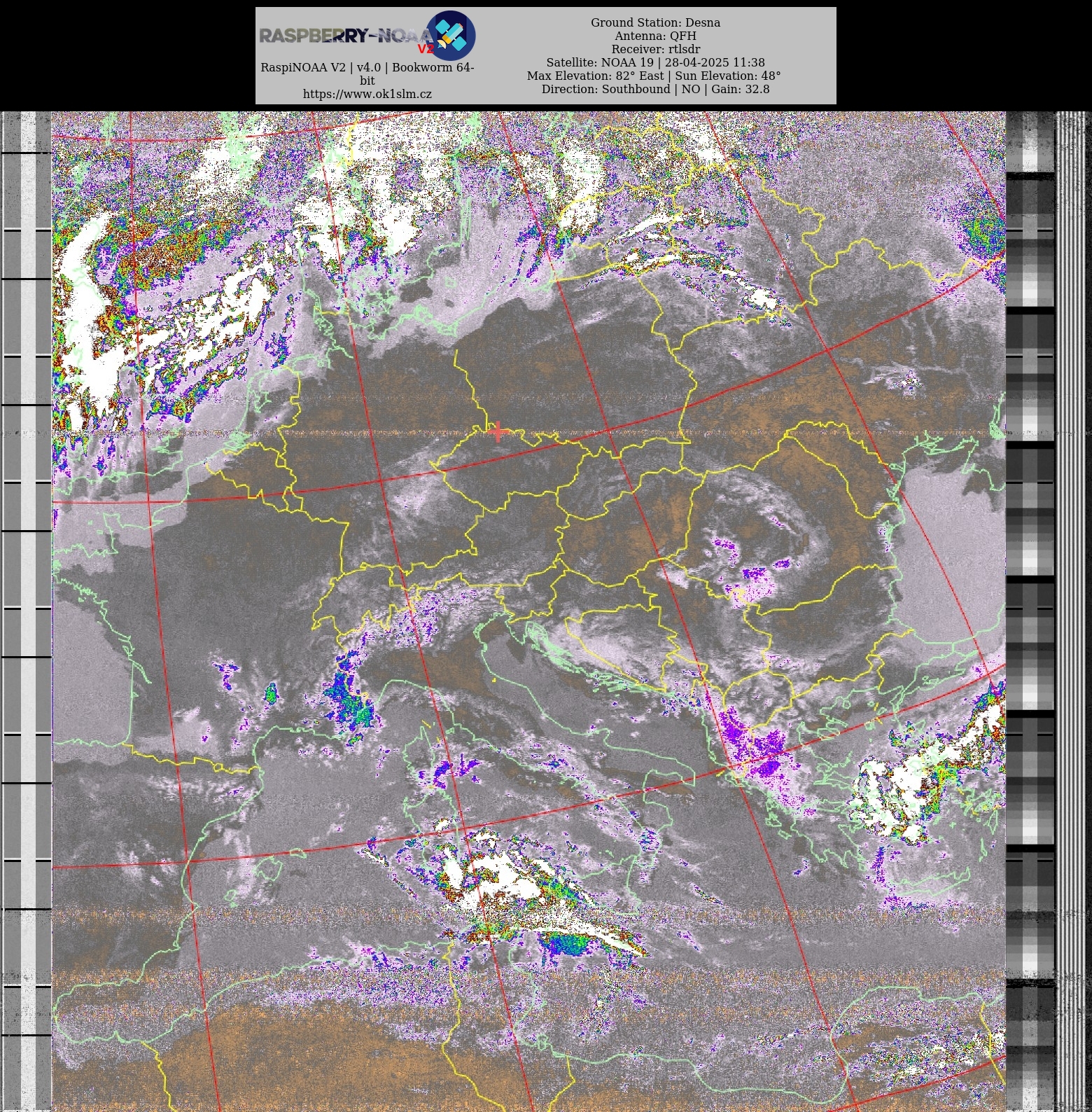Select the 'Receiver: rtlsdr' line
Screen dimensions: 1092x1112
655,49
